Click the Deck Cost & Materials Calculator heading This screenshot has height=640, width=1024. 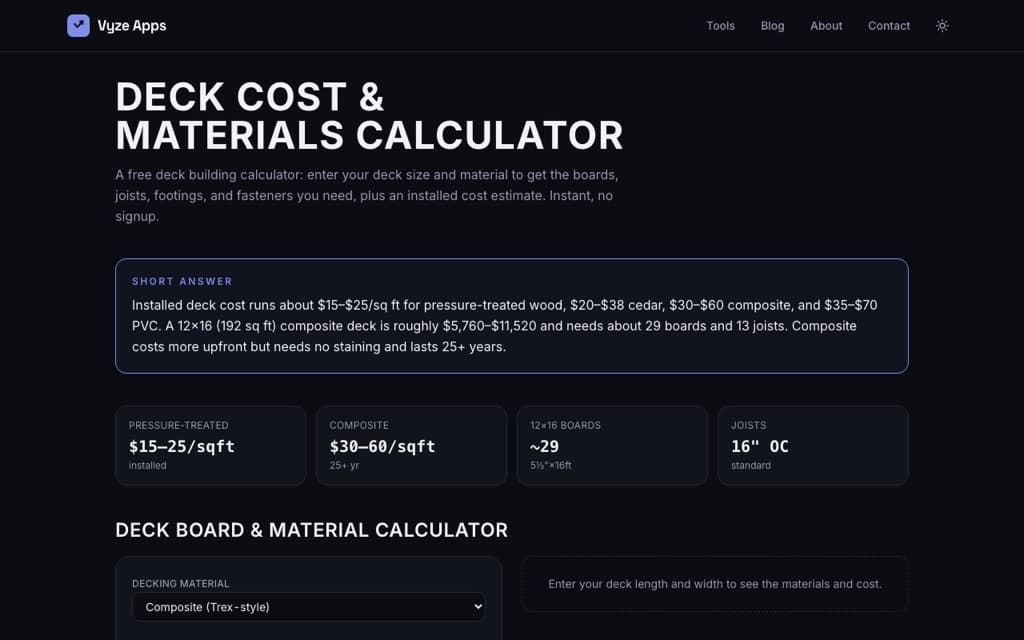pyautogui.click(x=369, y=116)
